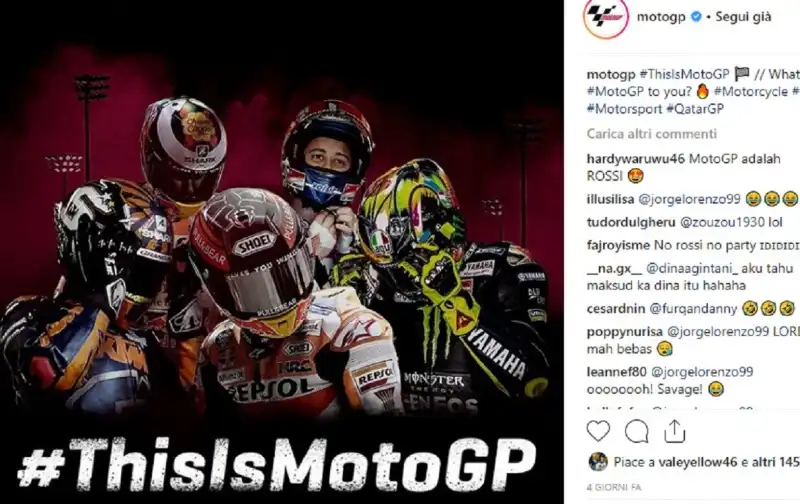Open #QatarGP hashtag link
The image size is (800, 504).
pos(695,109)
